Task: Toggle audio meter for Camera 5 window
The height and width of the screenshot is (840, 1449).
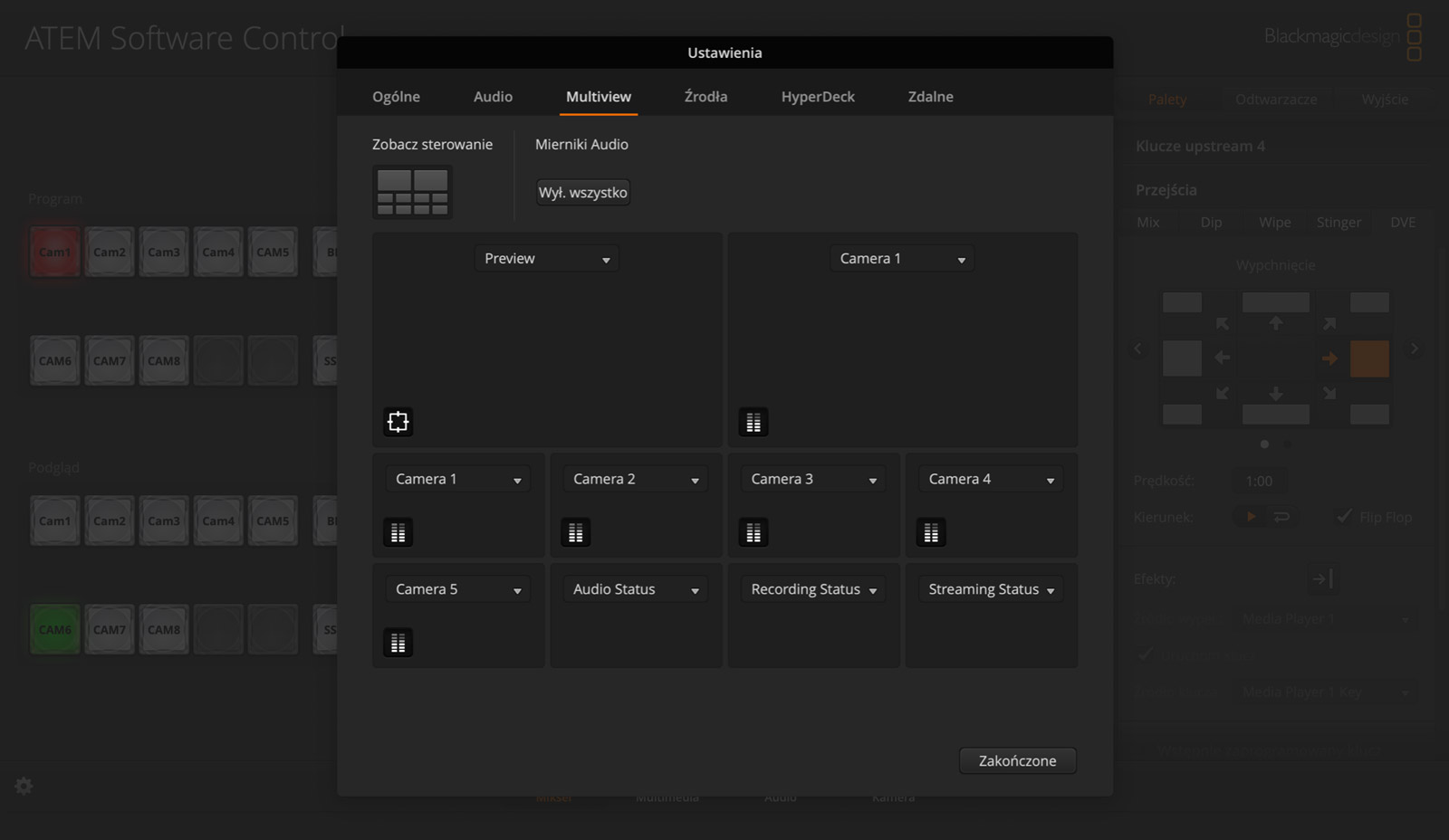Action: click(x=398, y=644)
